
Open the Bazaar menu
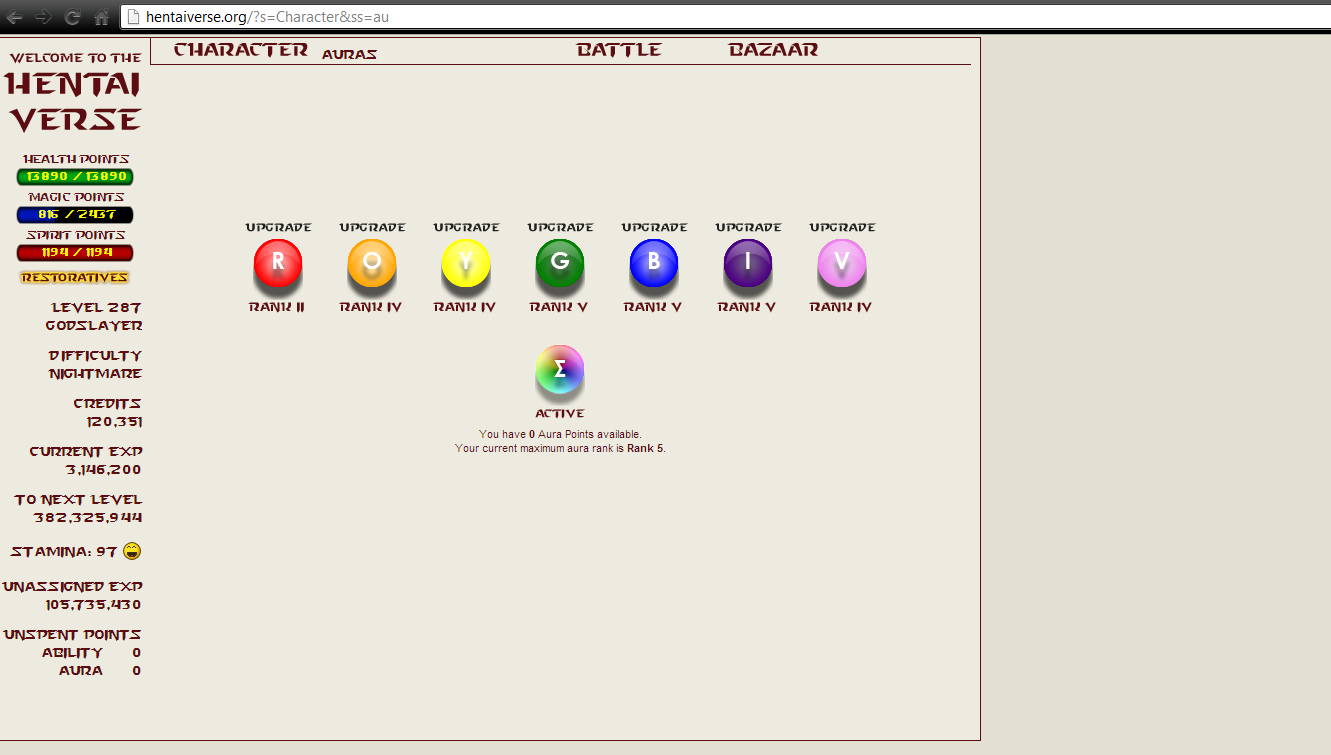[x=773, y=50]
